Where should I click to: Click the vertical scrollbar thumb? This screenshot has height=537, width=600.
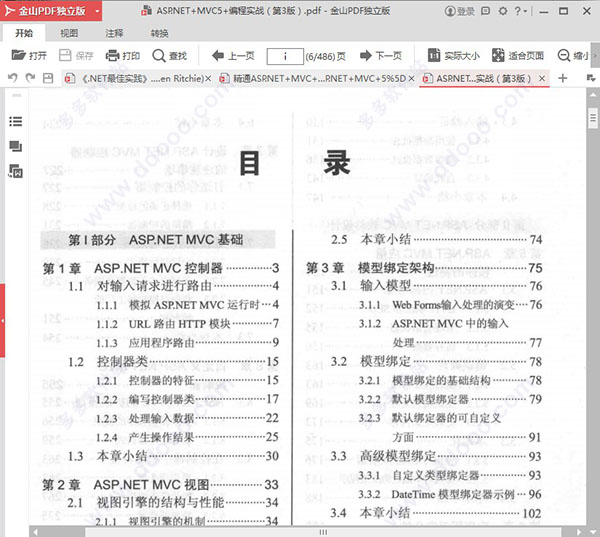click(x=593, y=119)
